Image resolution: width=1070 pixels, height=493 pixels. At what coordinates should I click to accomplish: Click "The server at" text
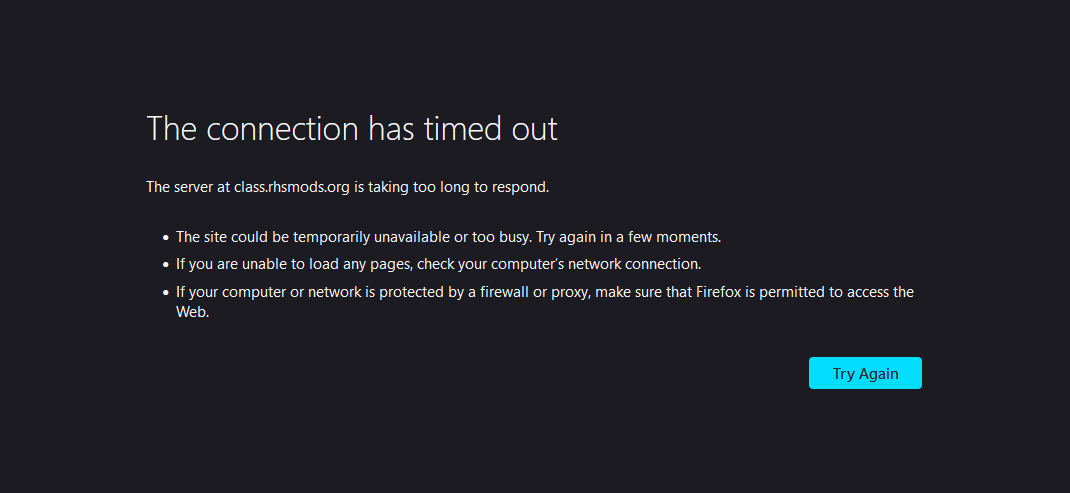(x=188, y=187)
